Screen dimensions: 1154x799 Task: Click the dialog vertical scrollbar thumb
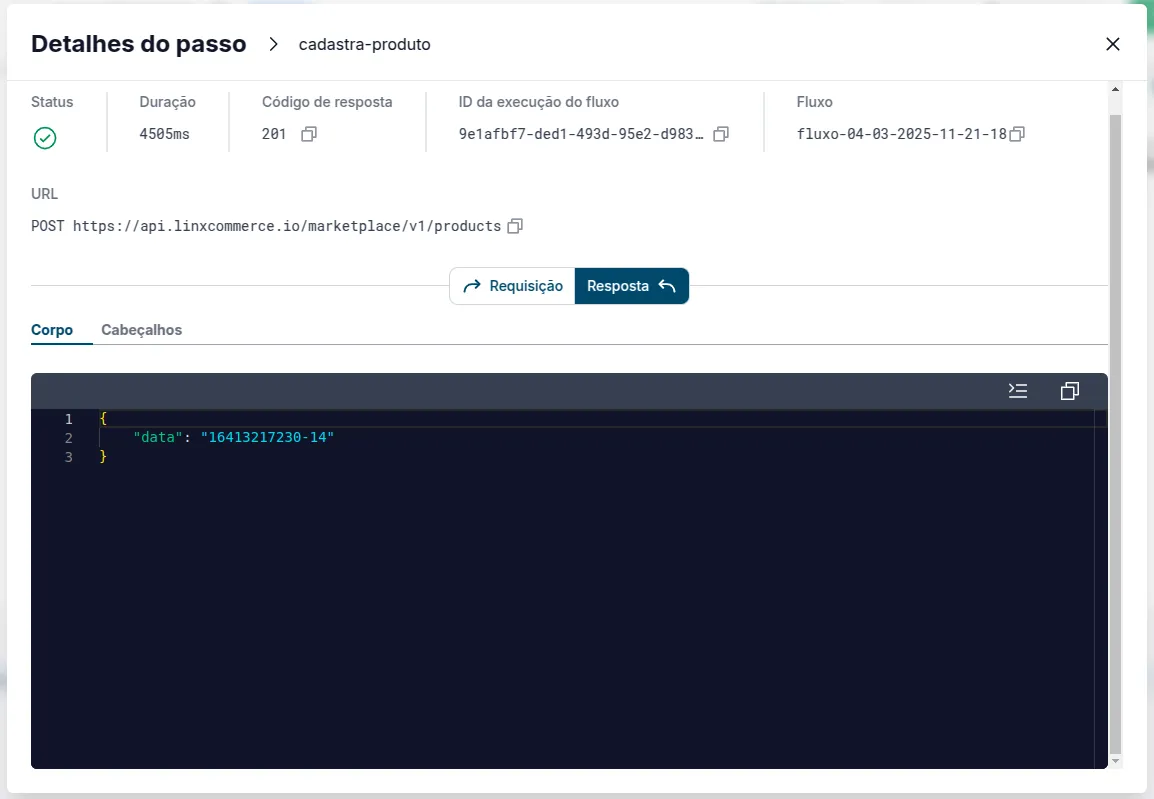tap(1115, 434)
